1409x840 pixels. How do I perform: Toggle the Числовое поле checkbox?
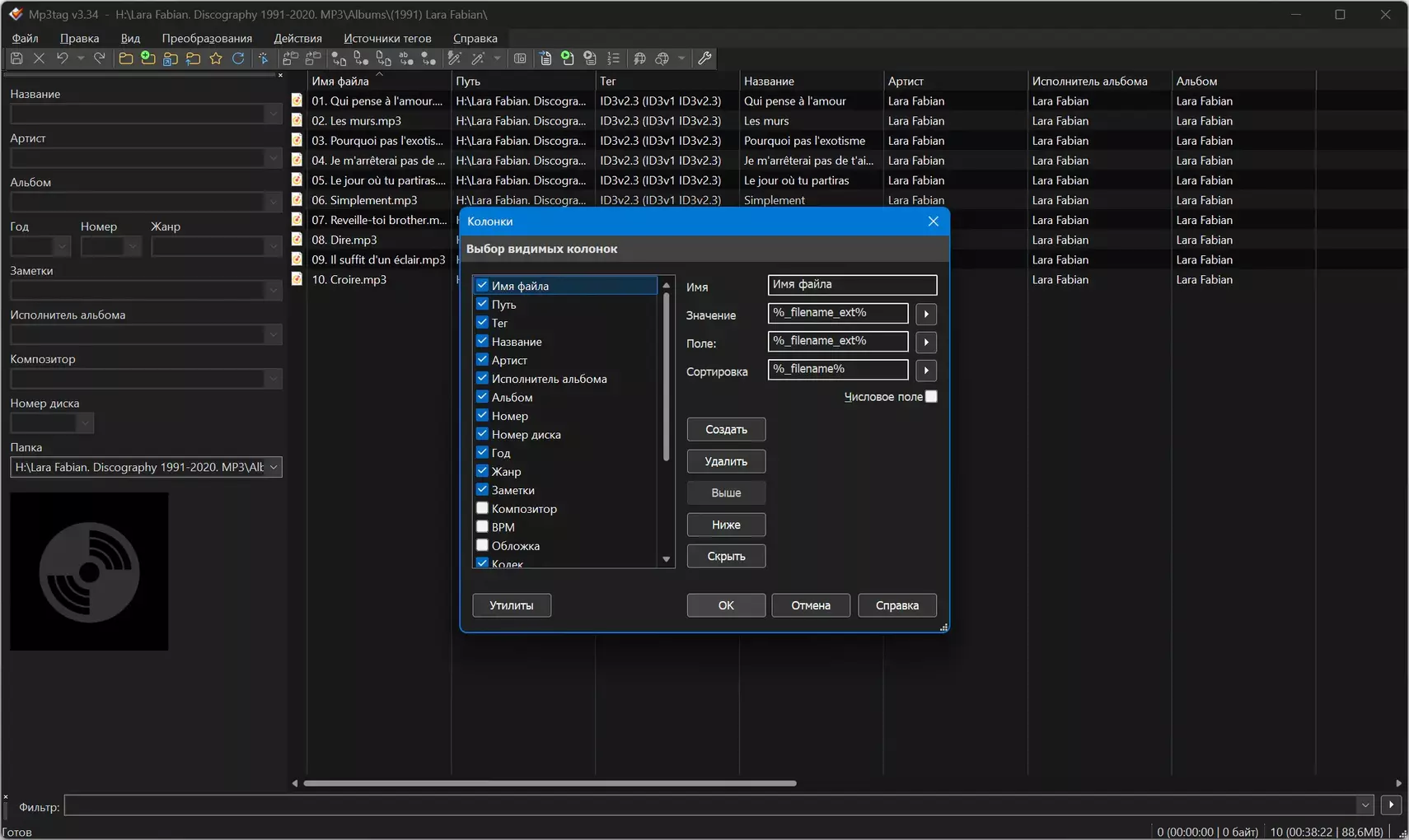[x=931, y=397]
